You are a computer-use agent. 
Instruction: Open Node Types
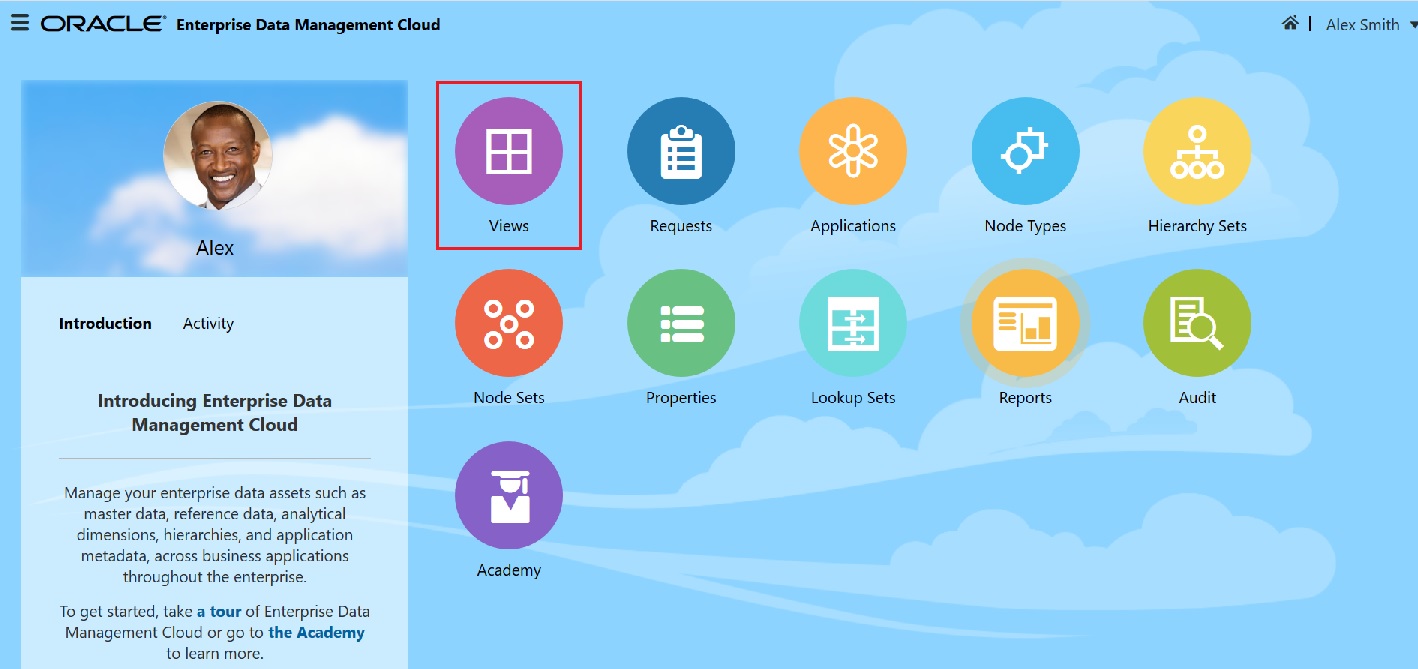coord(1025,150)
